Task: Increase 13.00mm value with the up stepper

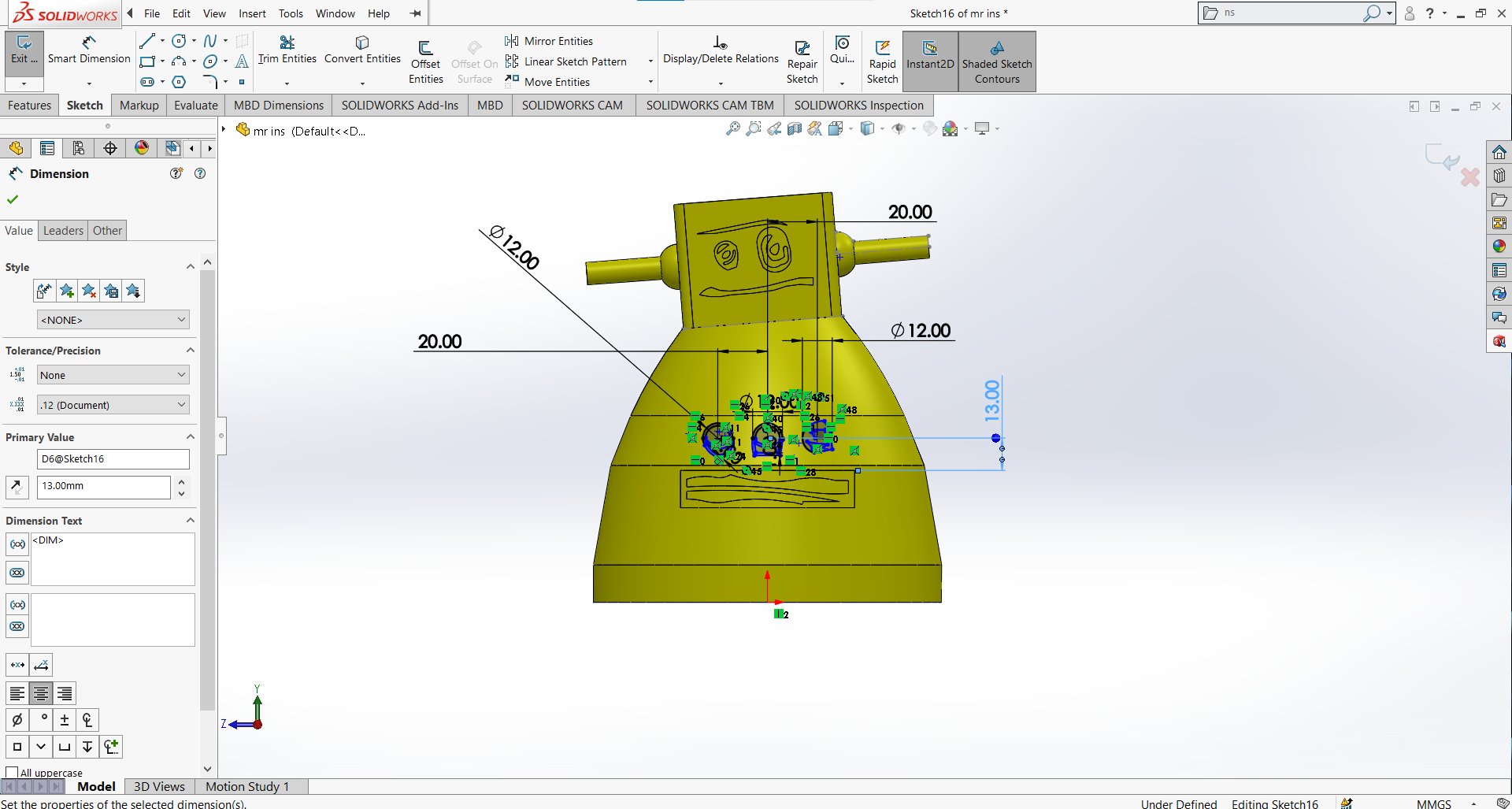Action: click(180, 481)
